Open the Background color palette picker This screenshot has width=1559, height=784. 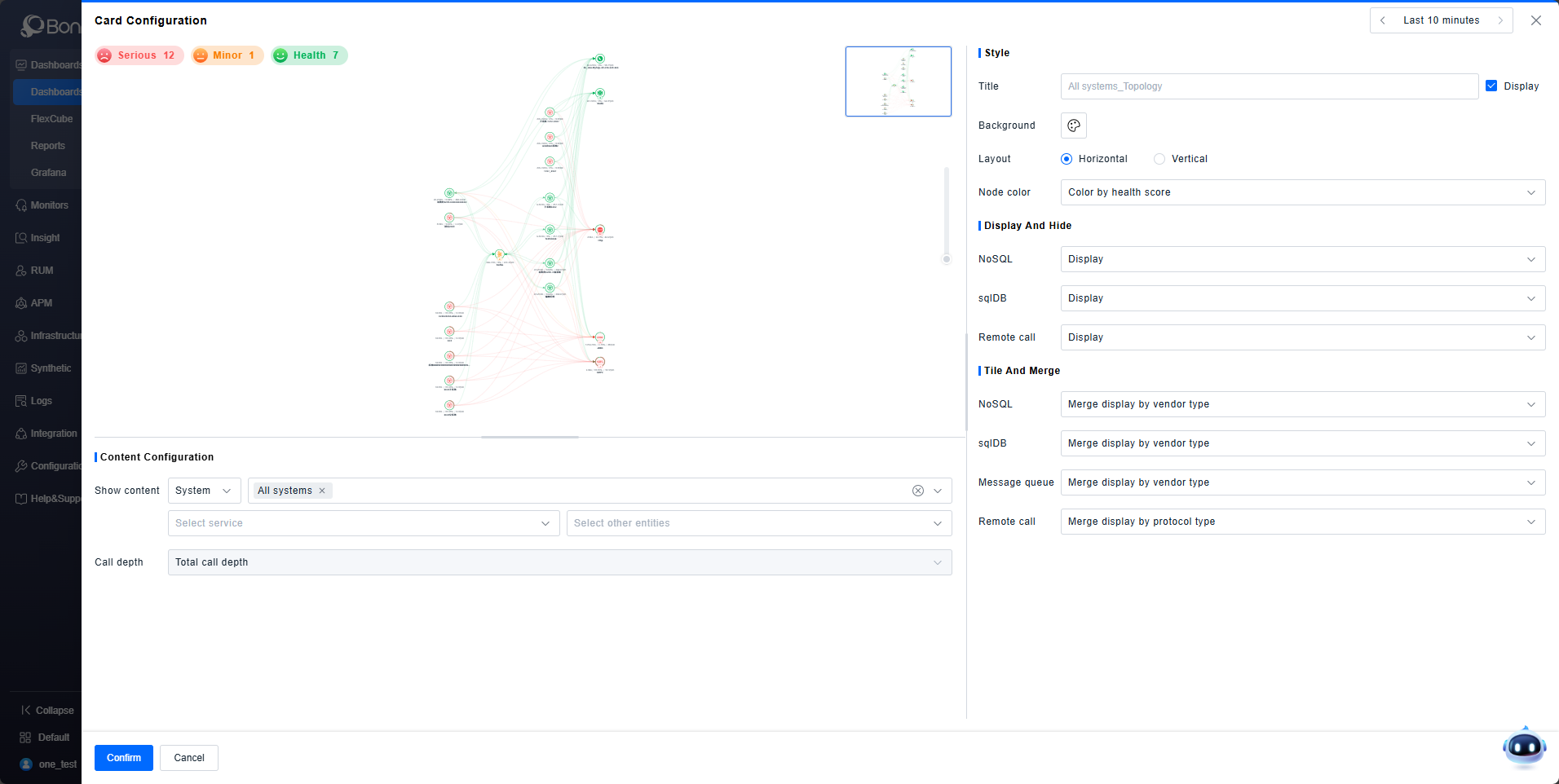1073,126
